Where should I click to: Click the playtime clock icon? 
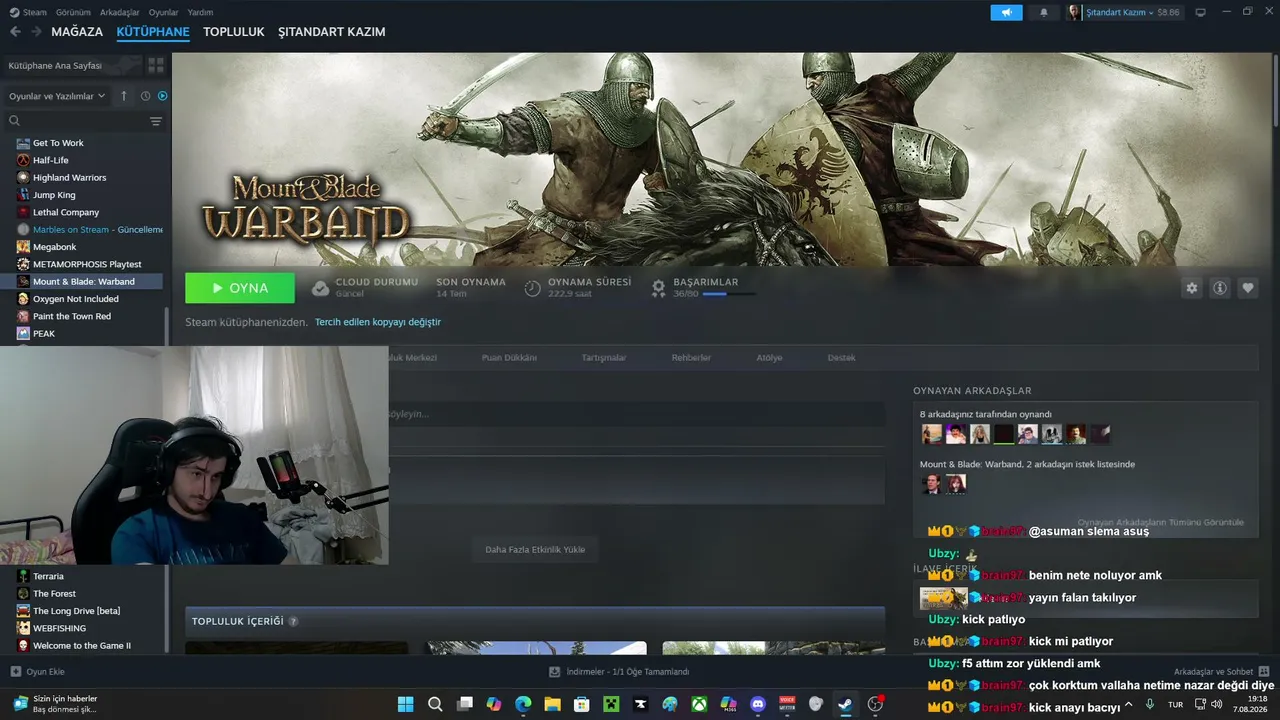533,288
